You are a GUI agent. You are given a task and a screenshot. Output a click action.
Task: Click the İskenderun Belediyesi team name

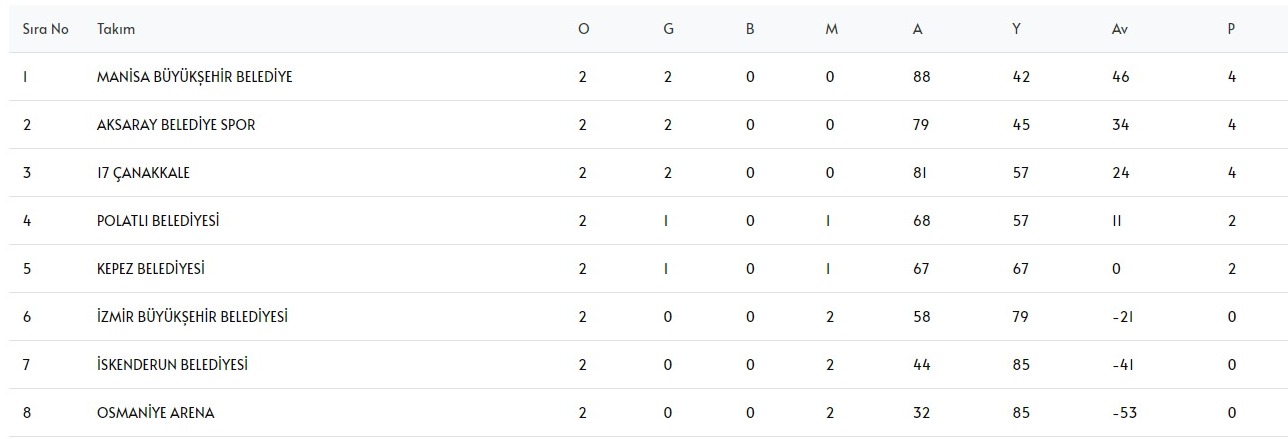point(172,365)
